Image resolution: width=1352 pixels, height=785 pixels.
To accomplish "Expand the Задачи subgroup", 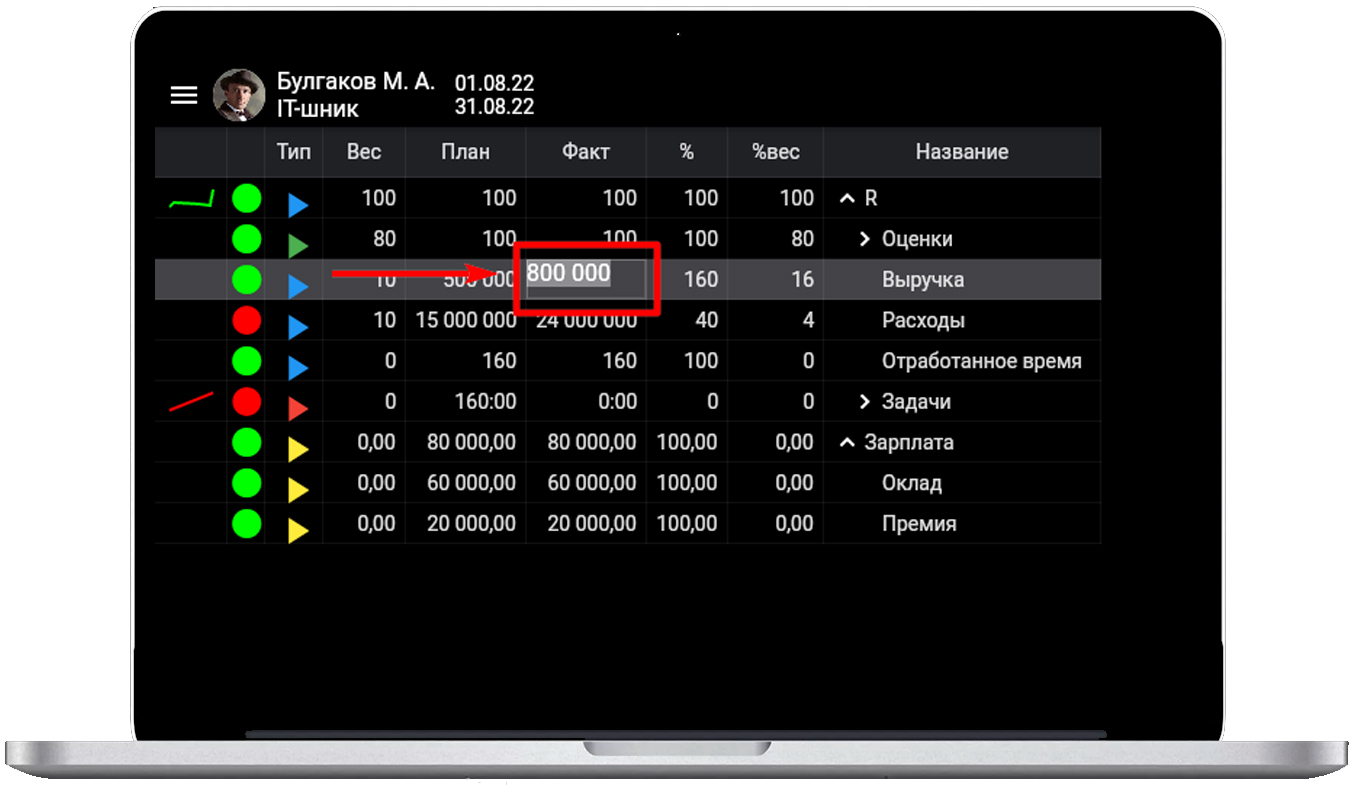I will tap(866, 402).
